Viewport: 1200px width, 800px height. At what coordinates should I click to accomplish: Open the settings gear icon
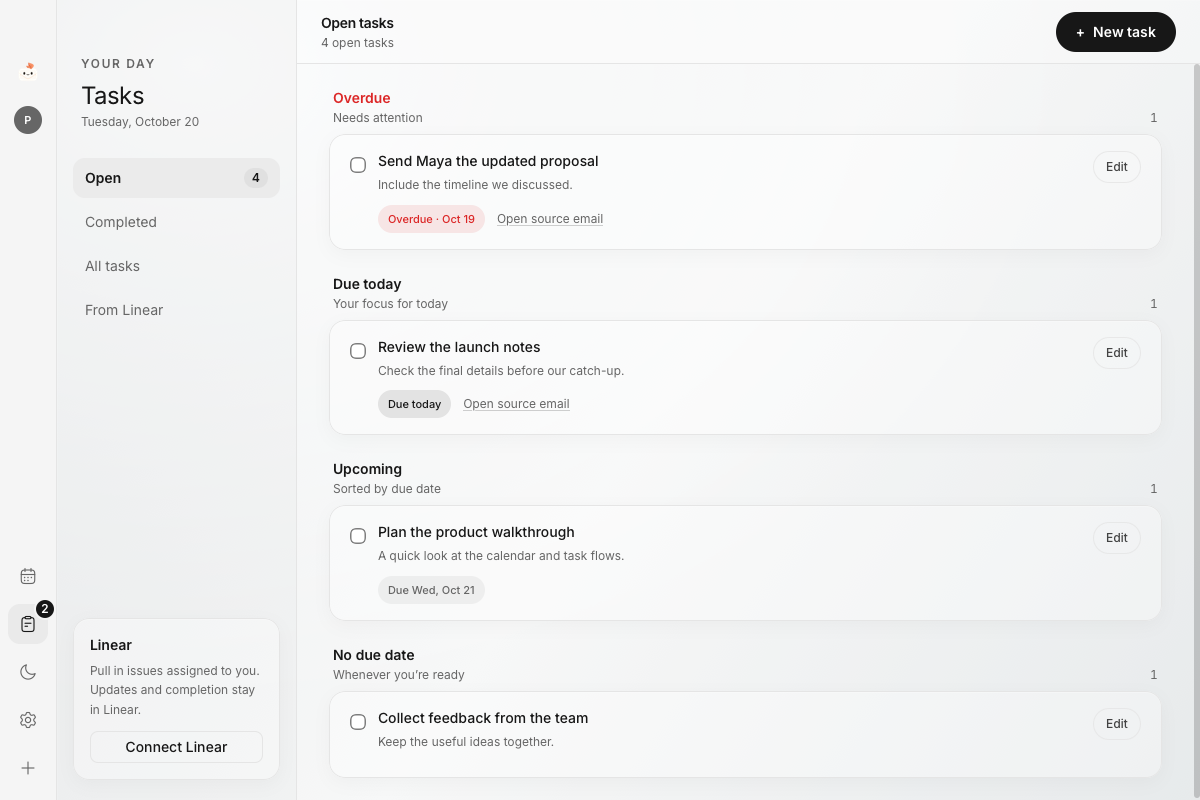point(28,720)
